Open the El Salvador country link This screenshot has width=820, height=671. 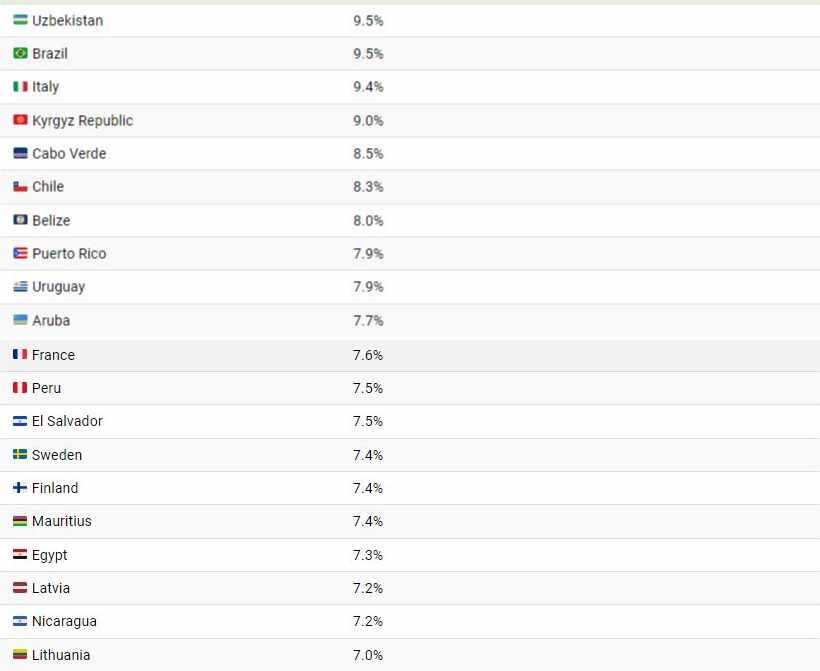click(67, 421)
